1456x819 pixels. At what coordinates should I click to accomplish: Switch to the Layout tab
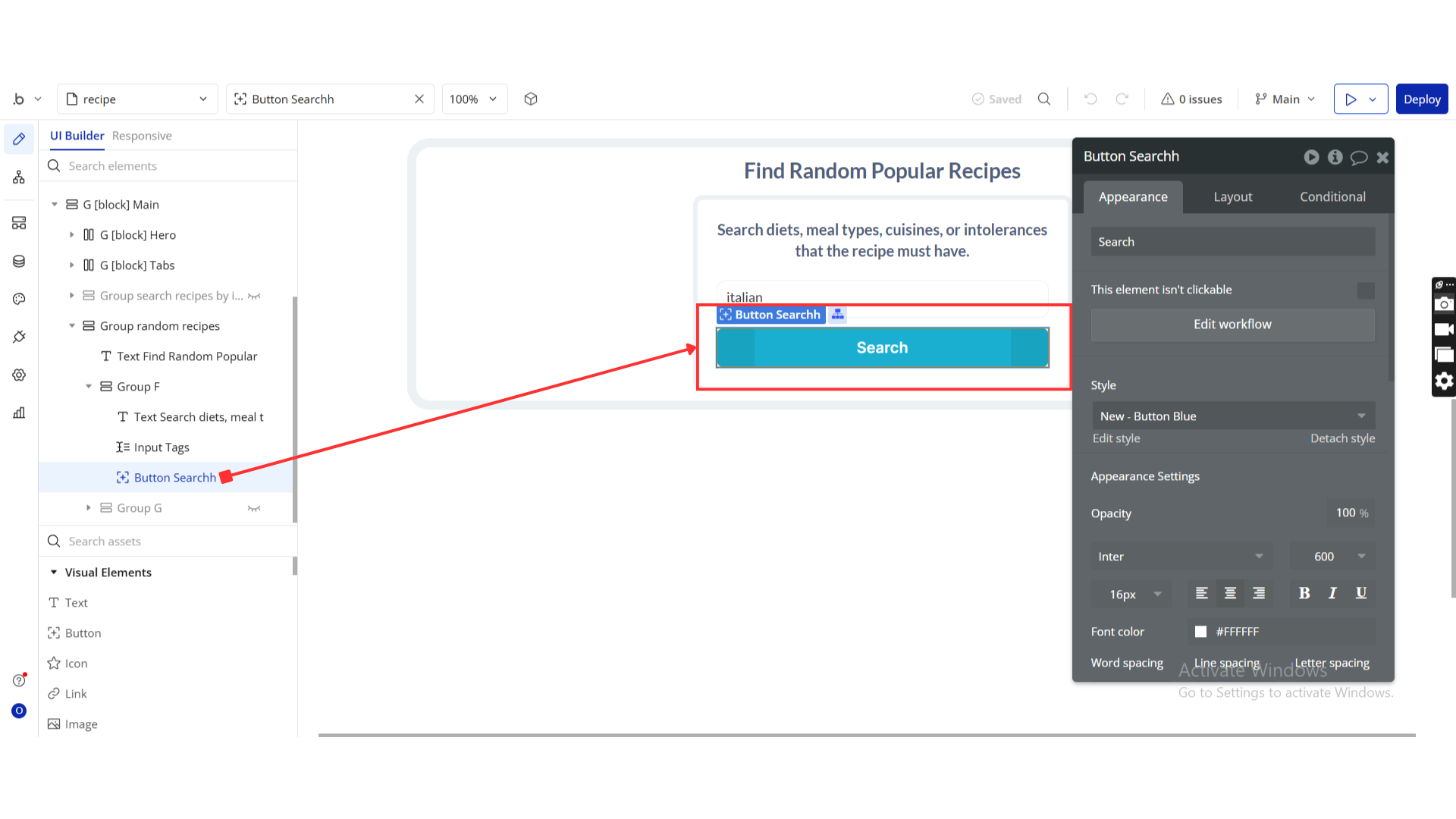[1232, 197]
